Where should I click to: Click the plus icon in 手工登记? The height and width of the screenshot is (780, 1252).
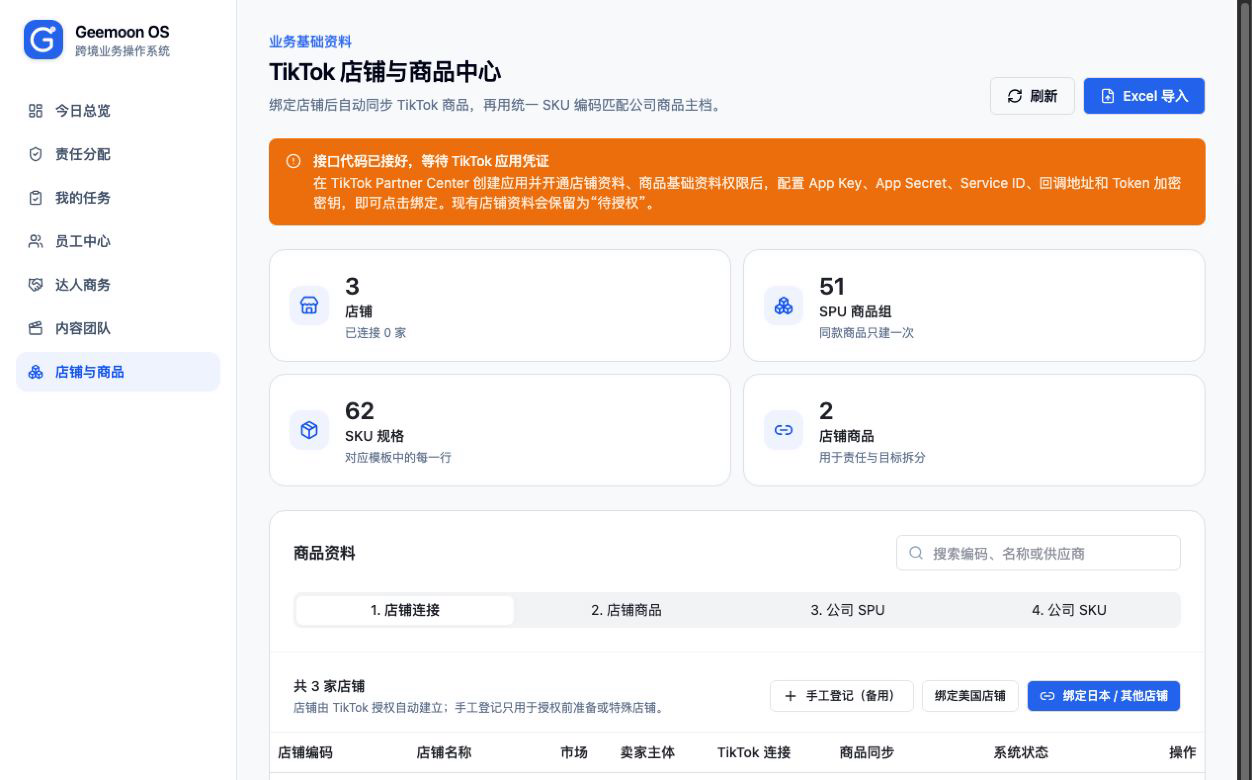790,696
